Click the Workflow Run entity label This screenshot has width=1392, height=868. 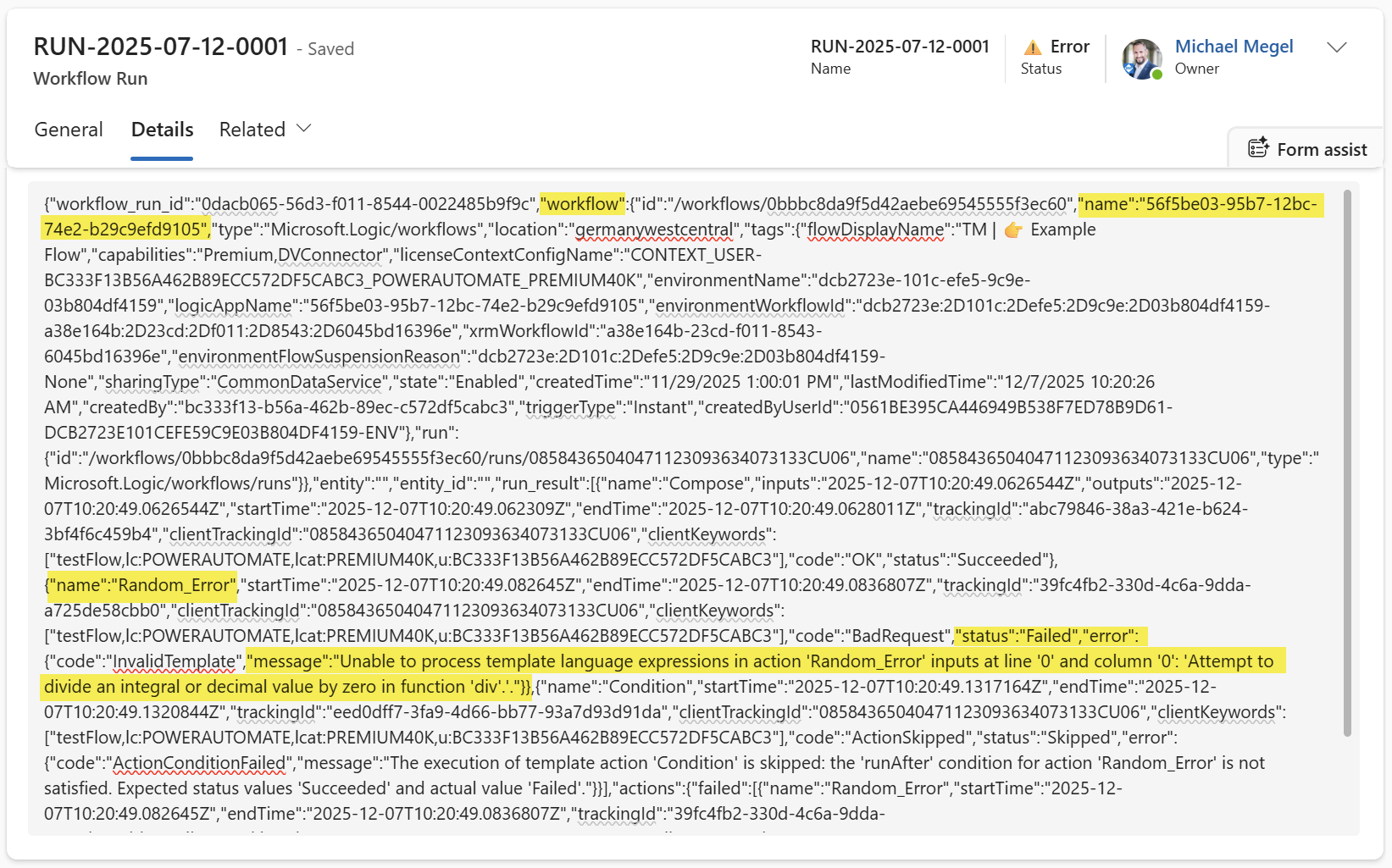click(91, 79)
